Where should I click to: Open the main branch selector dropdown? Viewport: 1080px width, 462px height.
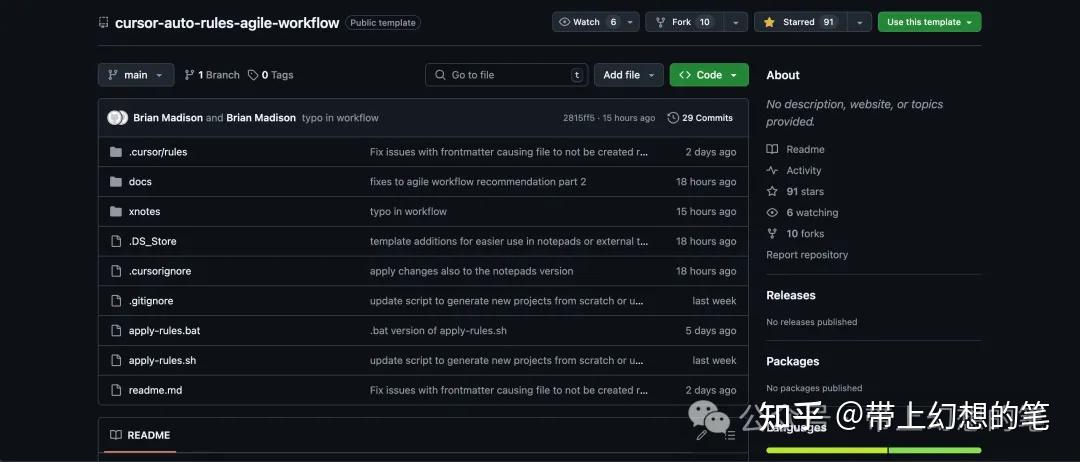pos(136,75)
